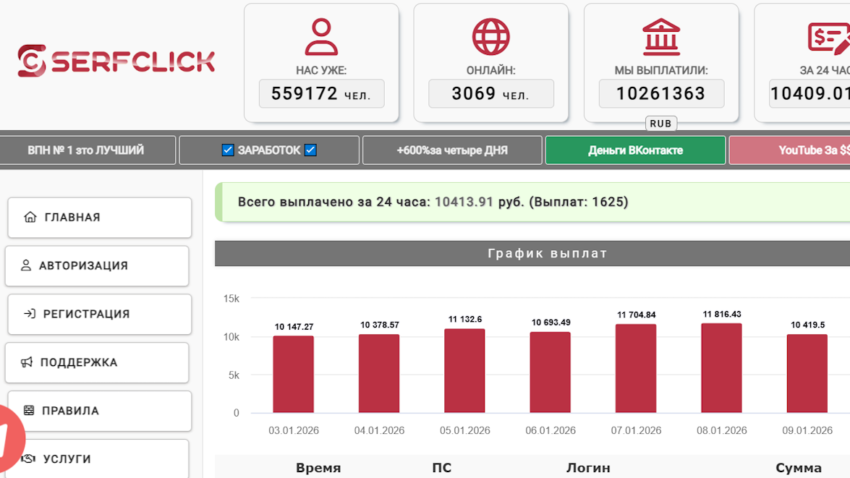The height and width of the screenshot is (478, 850).
Task: Open the ПРАВИЛА menu item
Action: pos(98,411)
